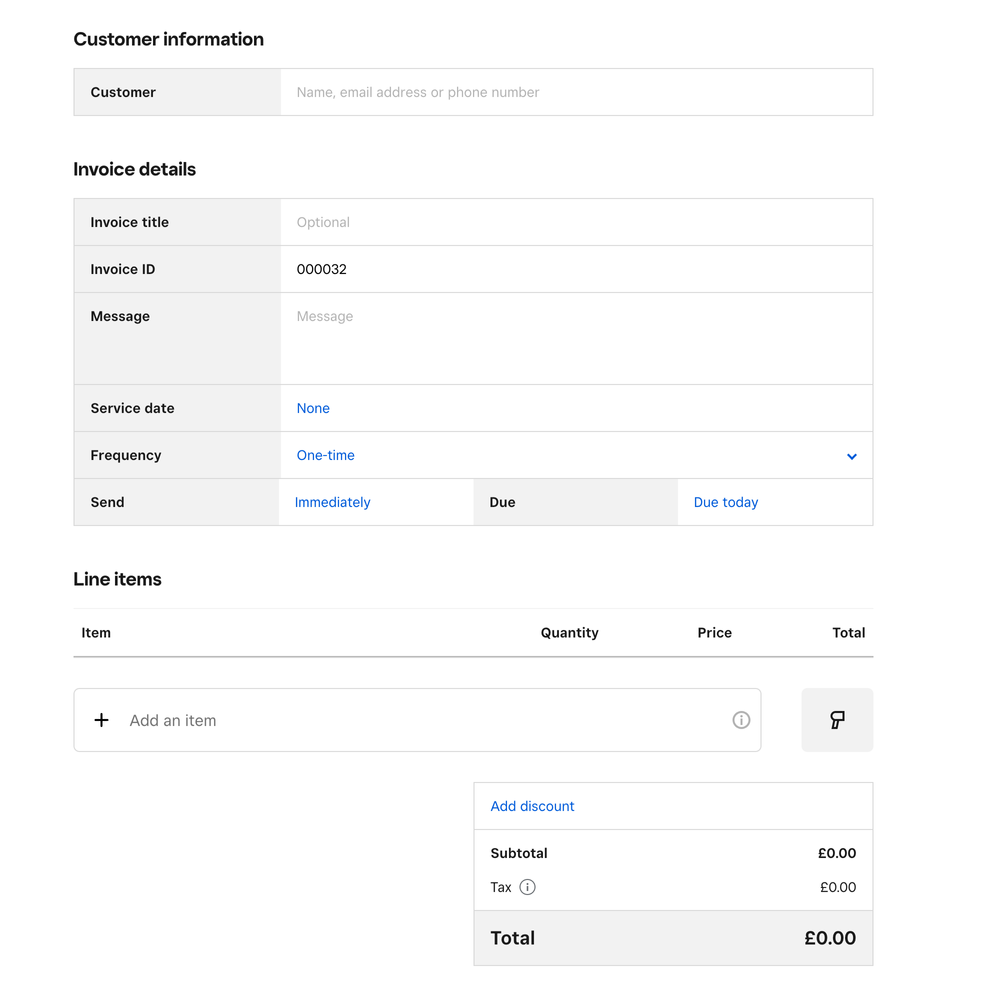The height and width of the screenshot is (984, 999).
Task: Click the Add an item search field
Action: (x=420, y=720)
